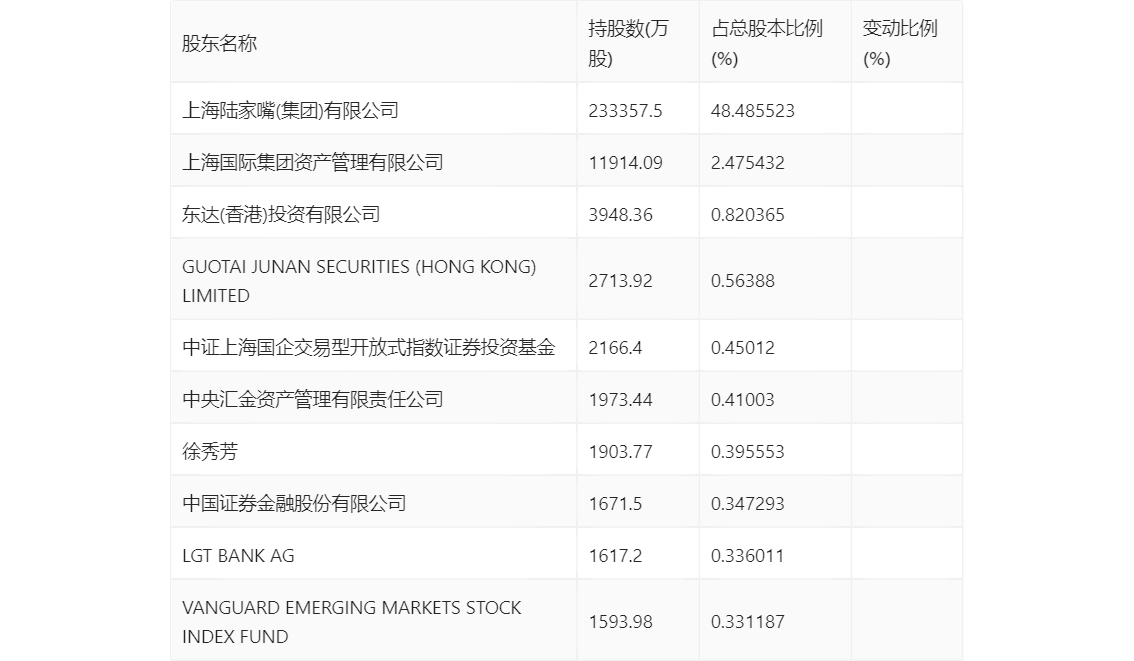Click 中央汇金资产管理有限责任公司 name
Viewport: 1134px width, 661px height.
pyautogui.click(x=312, y=399)
